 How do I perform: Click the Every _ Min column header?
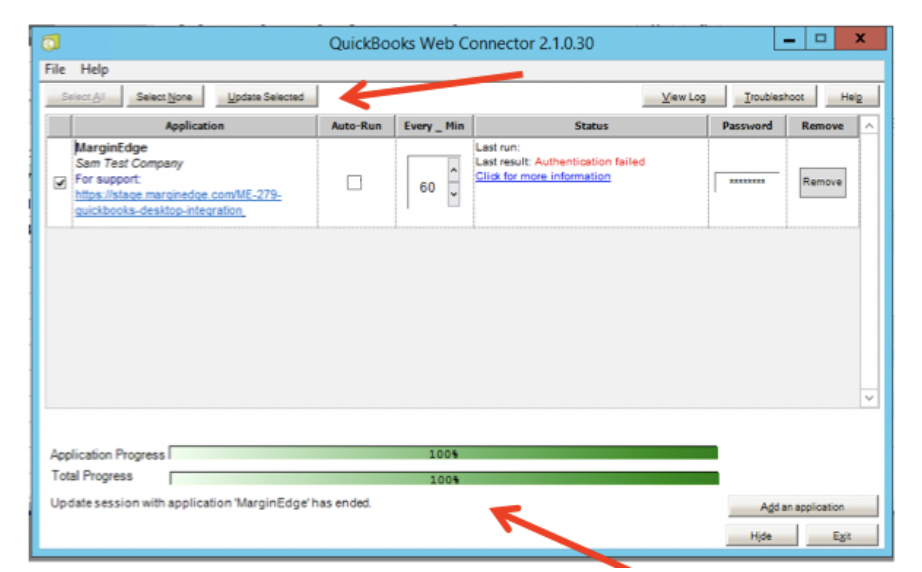click(434, 126)
